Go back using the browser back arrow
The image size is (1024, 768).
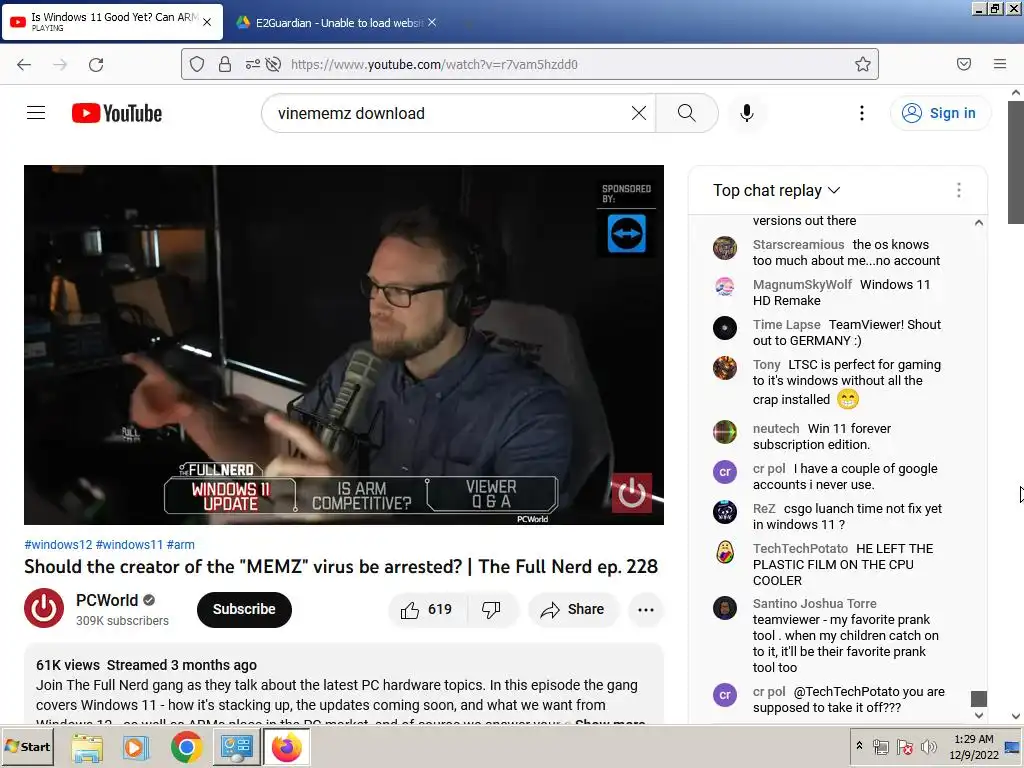[24, 64]
